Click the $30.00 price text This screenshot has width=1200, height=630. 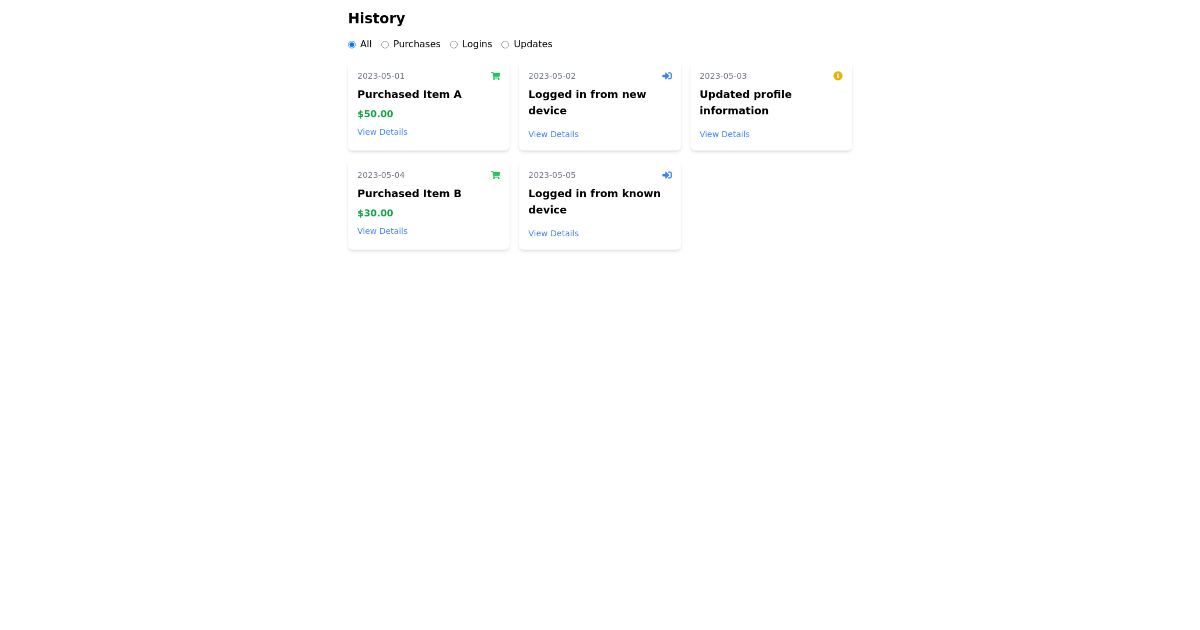pos(375,213)
